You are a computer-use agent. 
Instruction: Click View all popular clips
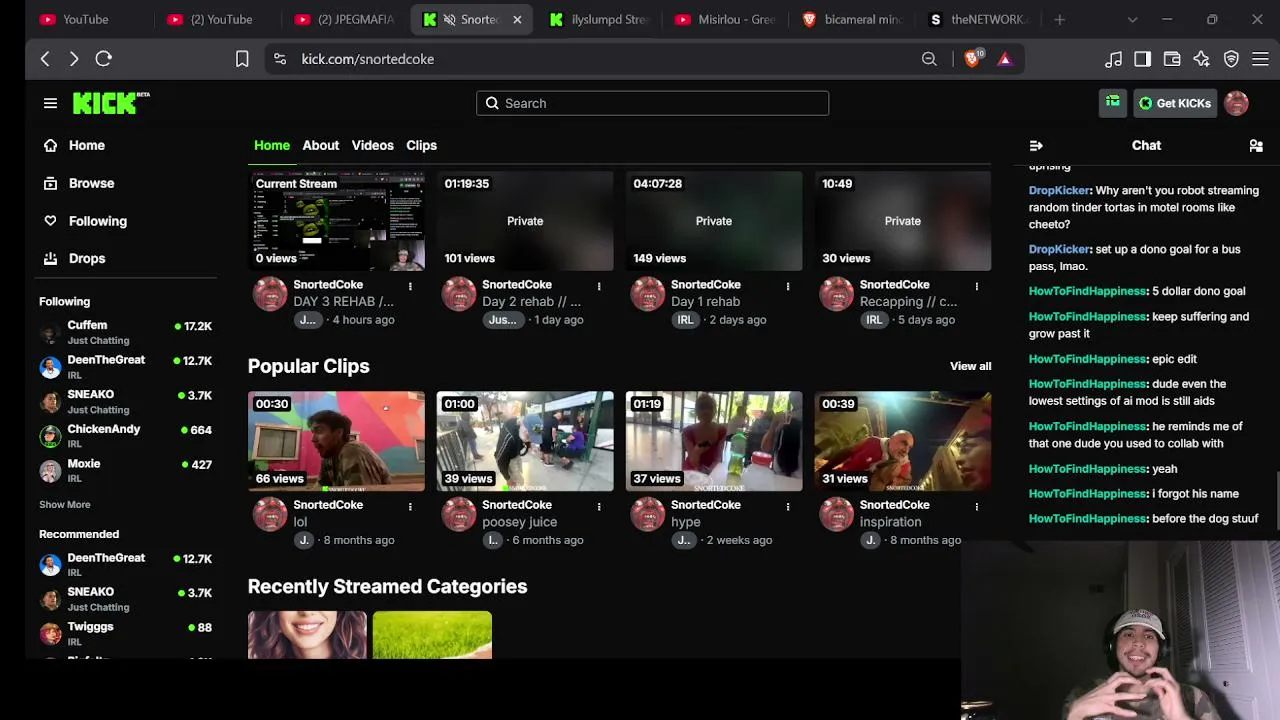pos(970,366)
